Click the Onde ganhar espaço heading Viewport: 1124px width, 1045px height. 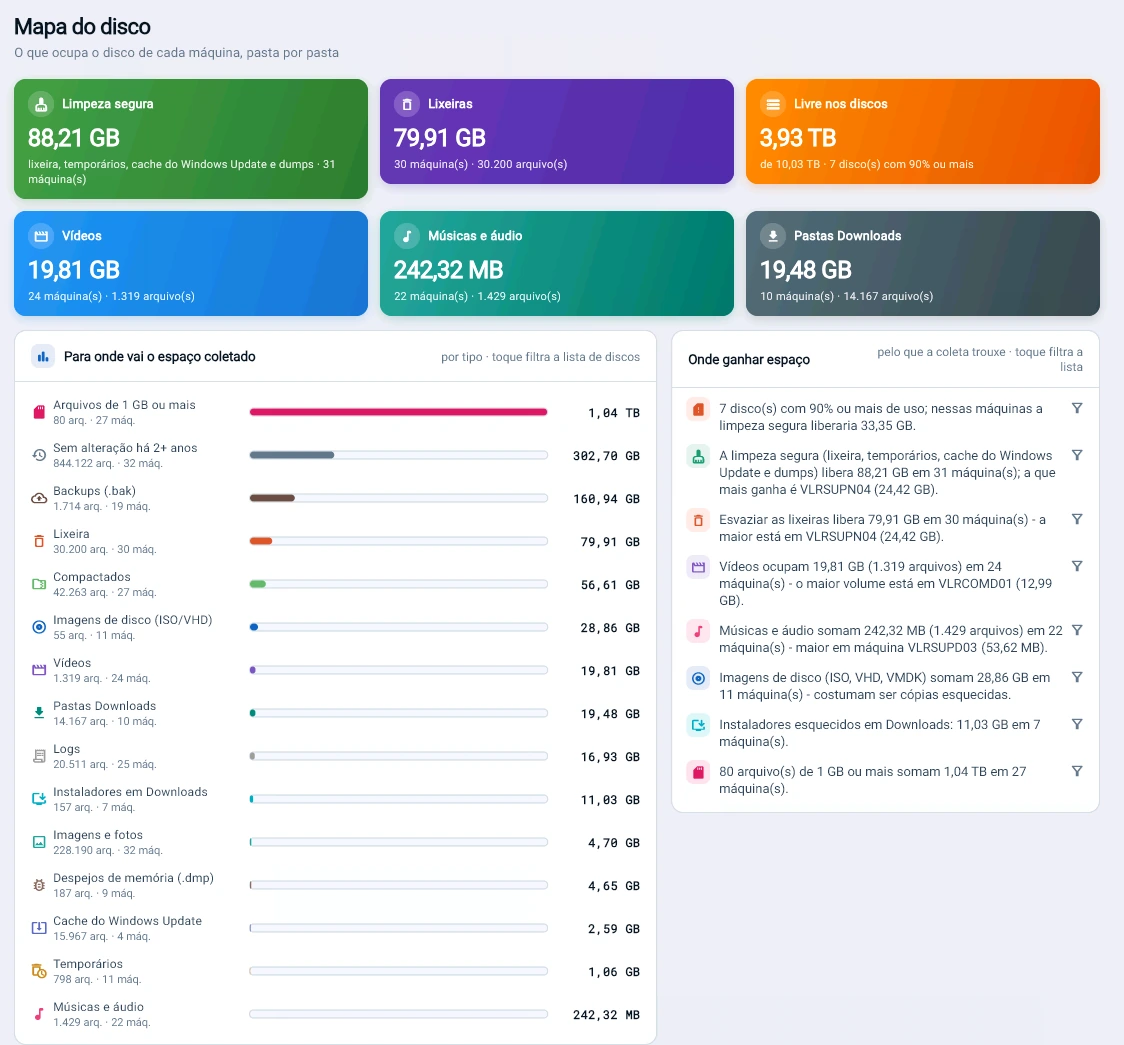[749, 359]
